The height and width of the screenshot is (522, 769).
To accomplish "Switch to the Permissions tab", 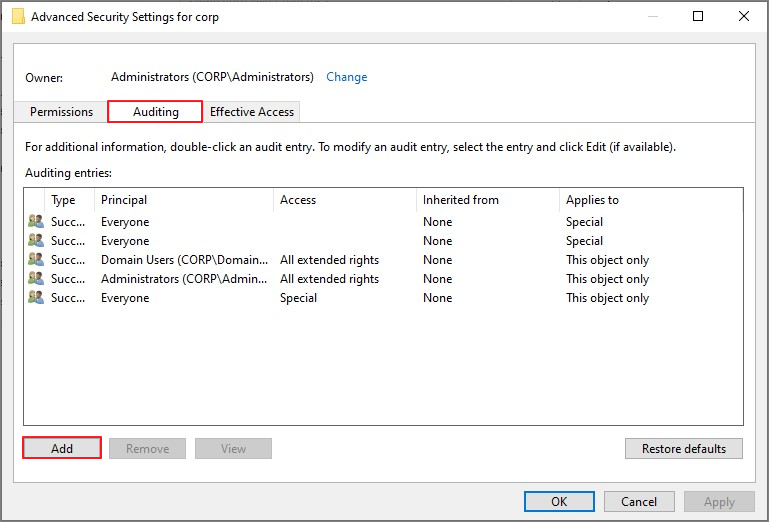I will pyautogui.click(x=61, y=112).
